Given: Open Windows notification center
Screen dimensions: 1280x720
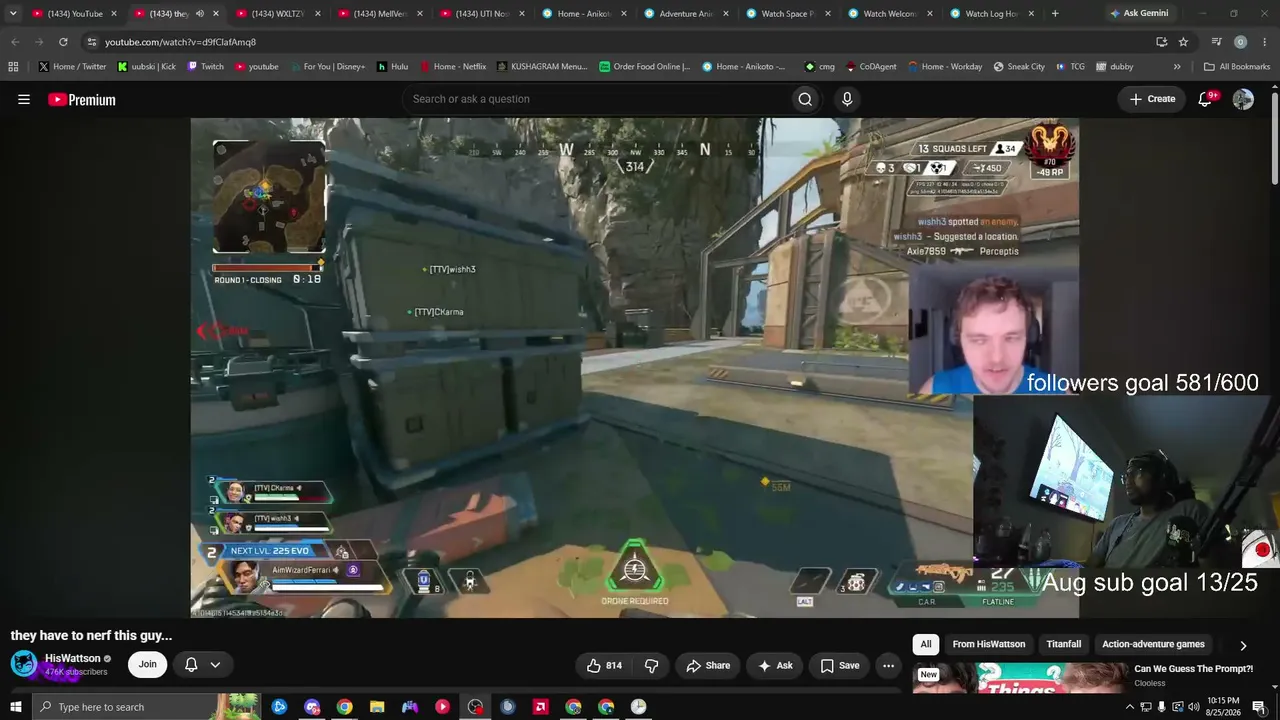Looking at the screenshot, I should [1259, 707].
